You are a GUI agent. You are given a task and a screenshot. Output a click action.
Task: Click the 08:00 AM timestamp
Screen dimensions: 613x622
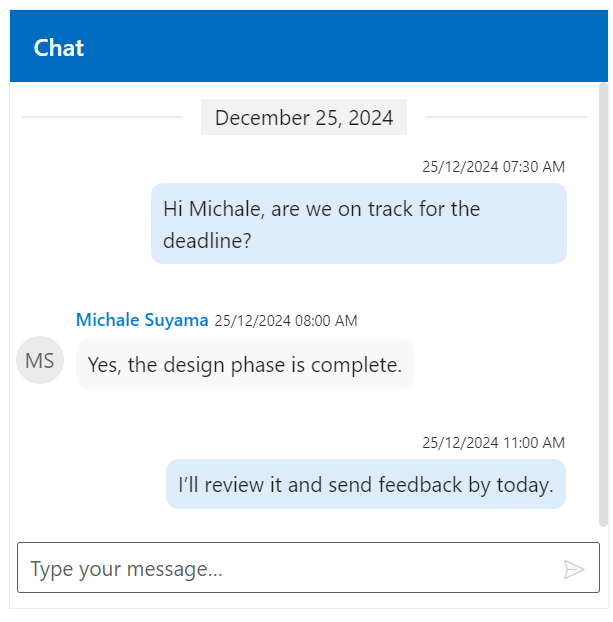coord(286,321)
